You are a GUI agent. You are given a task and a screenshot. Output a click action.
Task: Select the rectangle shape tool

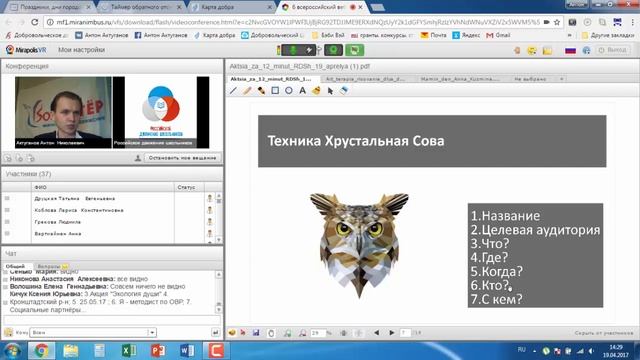(275, 91)
